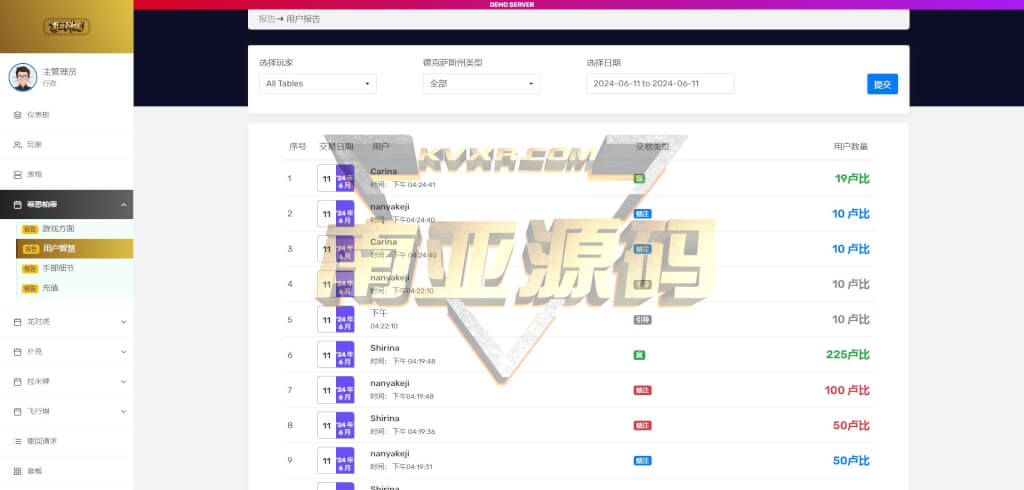
Task: Click the red type badge in row 8
Action: pos(642,425)
